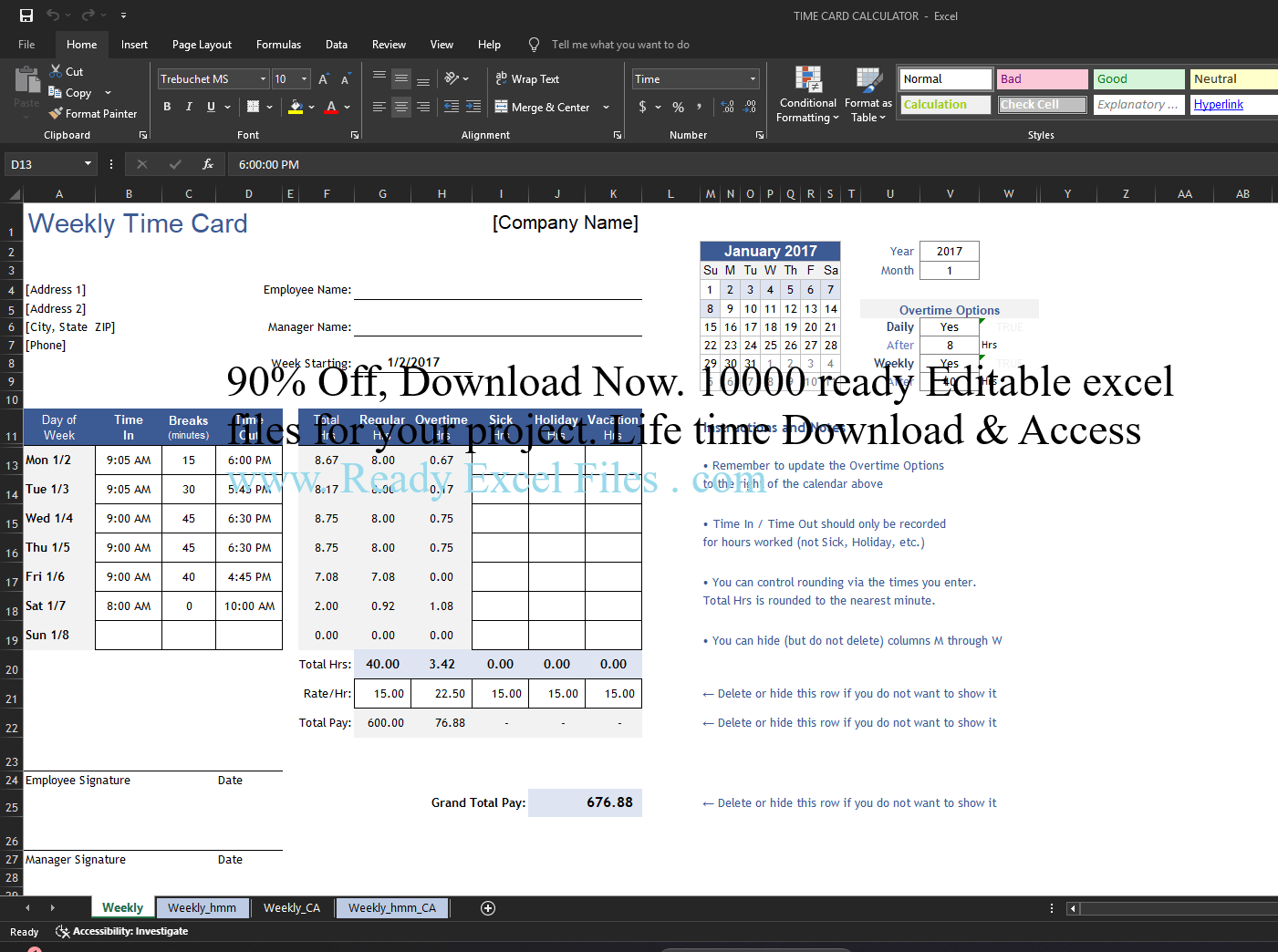Cancel formula entry with X icon
Viewport: 1278px width, 952px height.
click(x=141, y=164)
